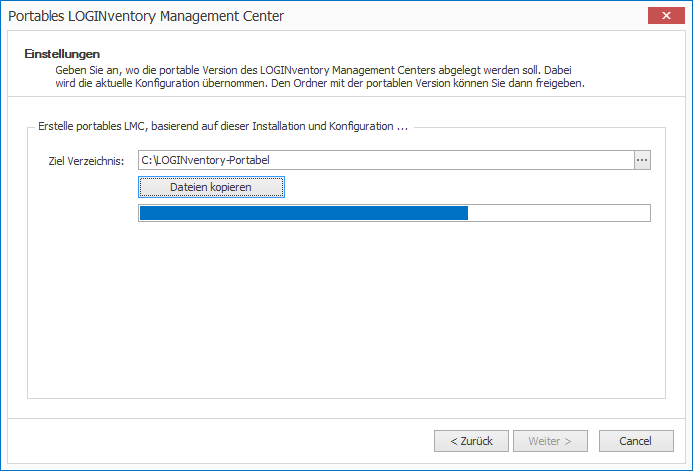This screenshot has width=693, height=471.
Task: Click the Dateien kopieren button
Action: [x=211, y=187]
